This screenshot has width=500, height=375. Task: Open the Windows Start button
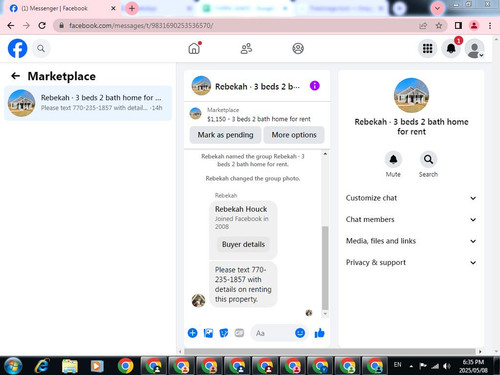13,366
